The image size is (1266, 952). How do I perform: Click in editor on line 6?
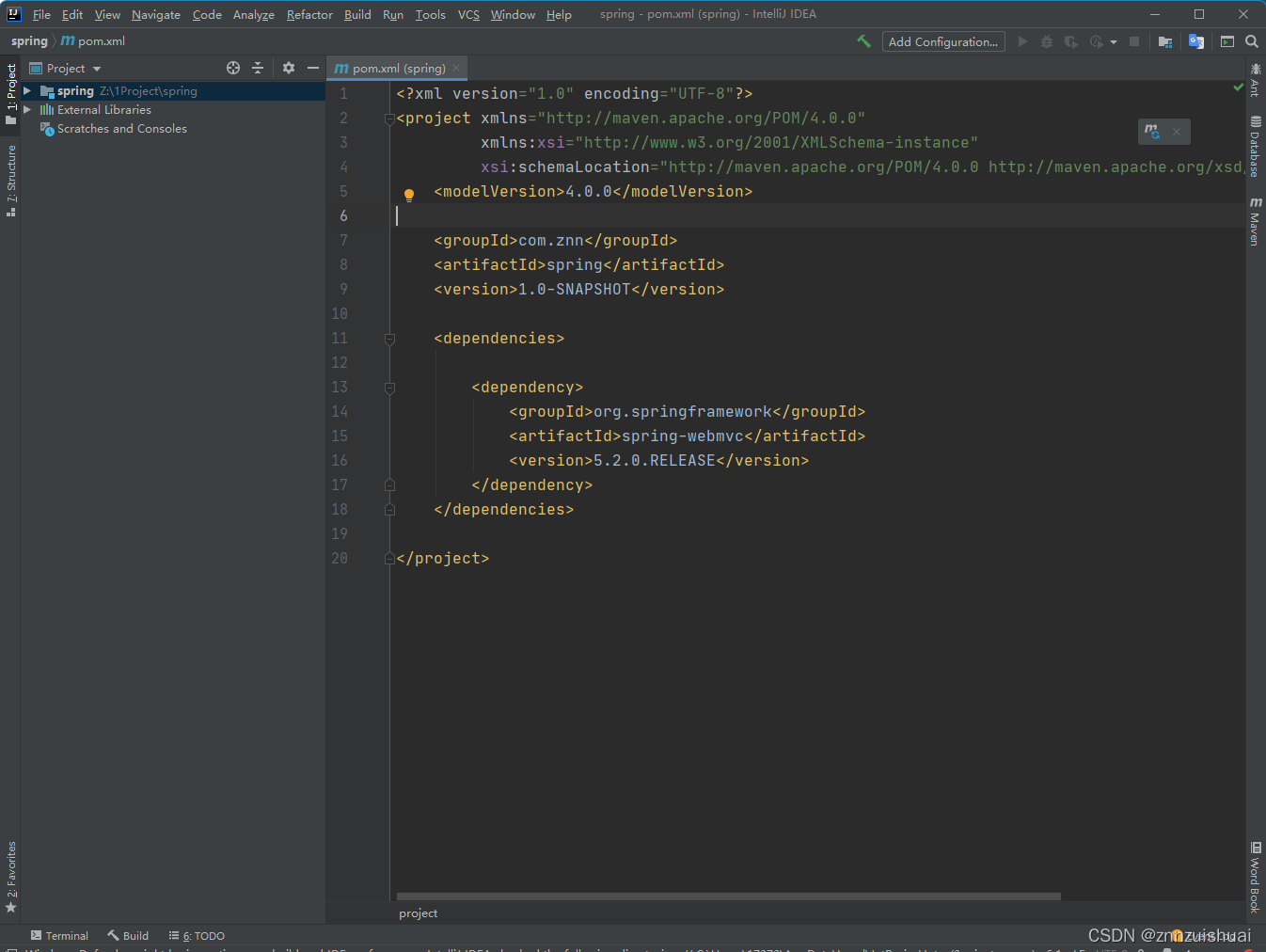(x=818, y=216)
